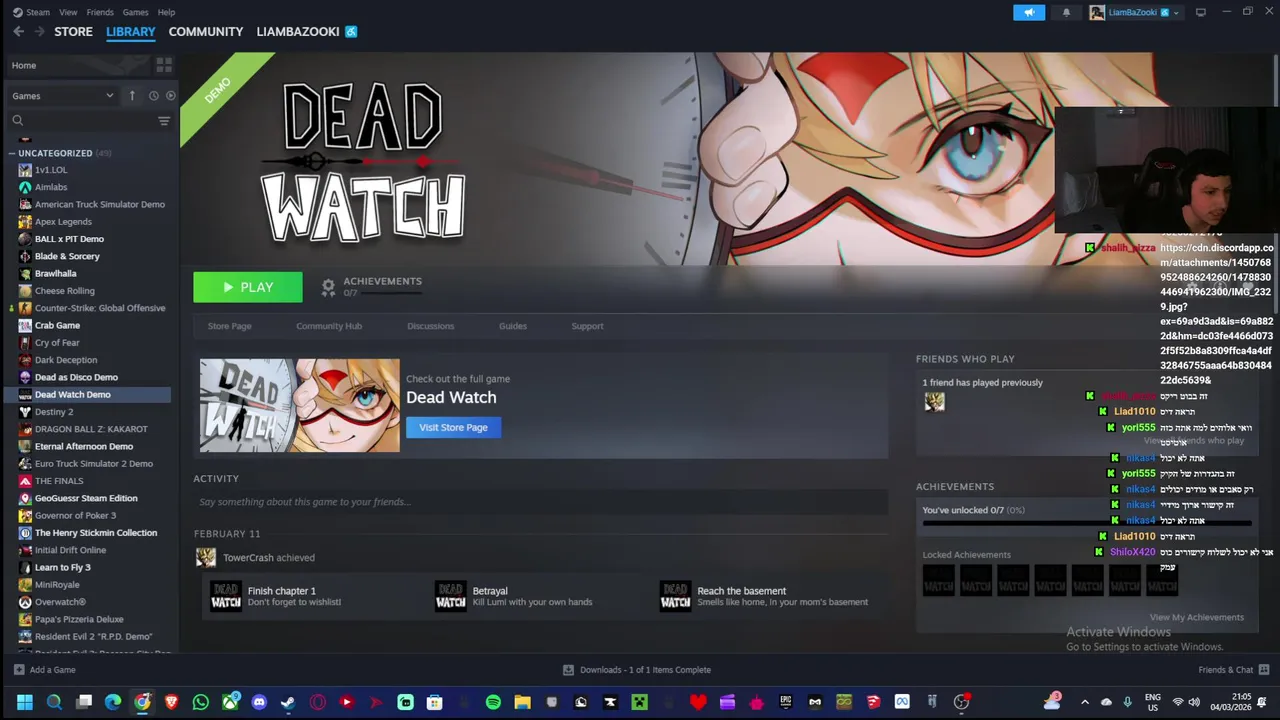Select Destiny 2 in game list
The width and height of the screenshot is (1280, 720).
(x=54, y=412)
